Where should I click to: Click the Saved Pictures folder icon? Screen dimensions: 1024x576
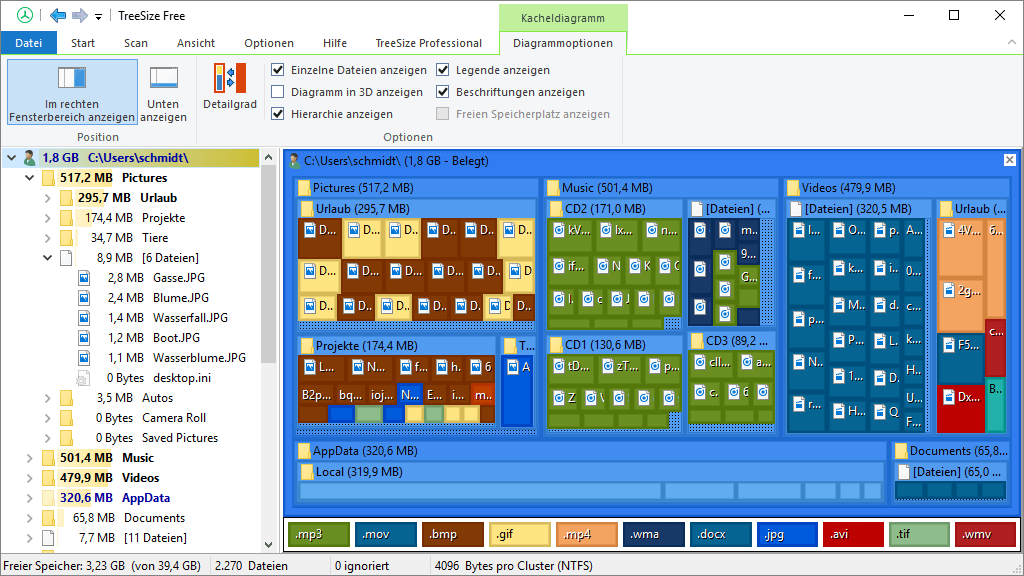point(66,438)
